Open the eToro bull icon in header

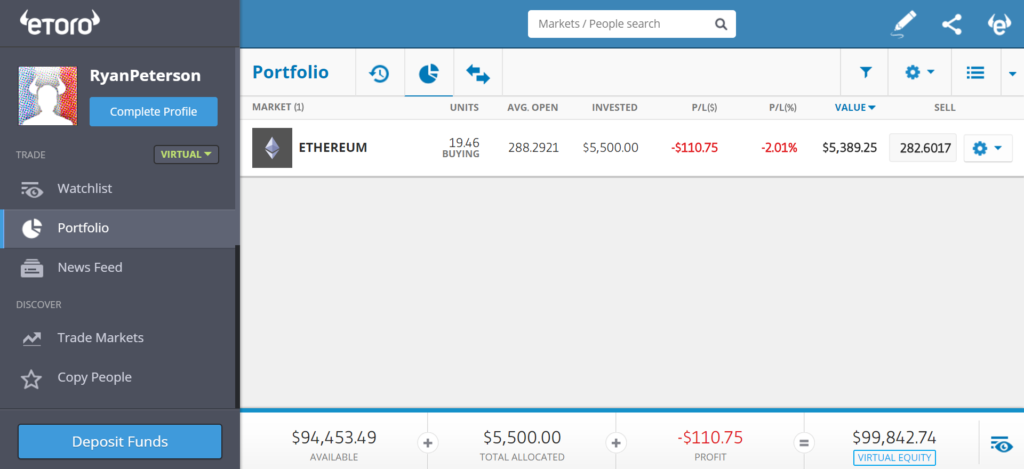point(999,24)
